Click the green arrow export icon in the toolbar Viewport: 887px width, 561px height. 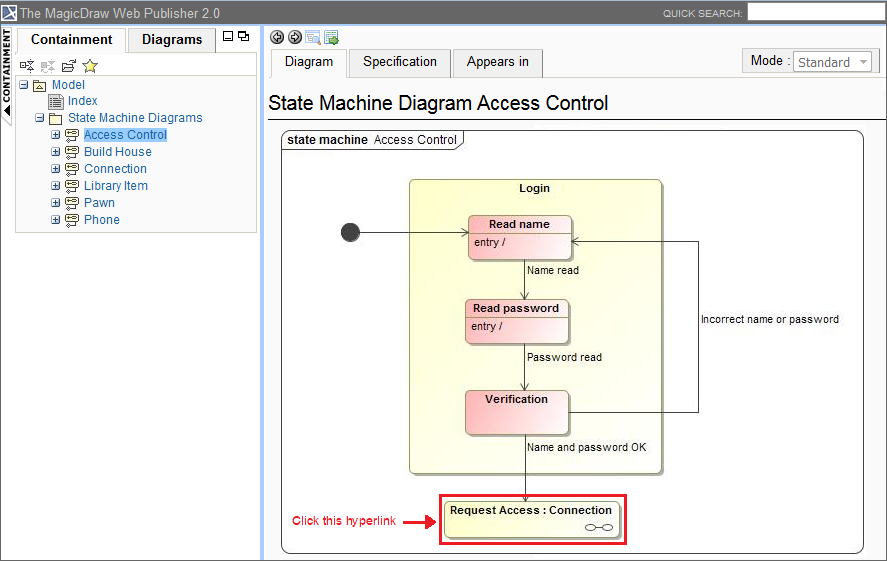pyautogui.click(x=331, y=37)
